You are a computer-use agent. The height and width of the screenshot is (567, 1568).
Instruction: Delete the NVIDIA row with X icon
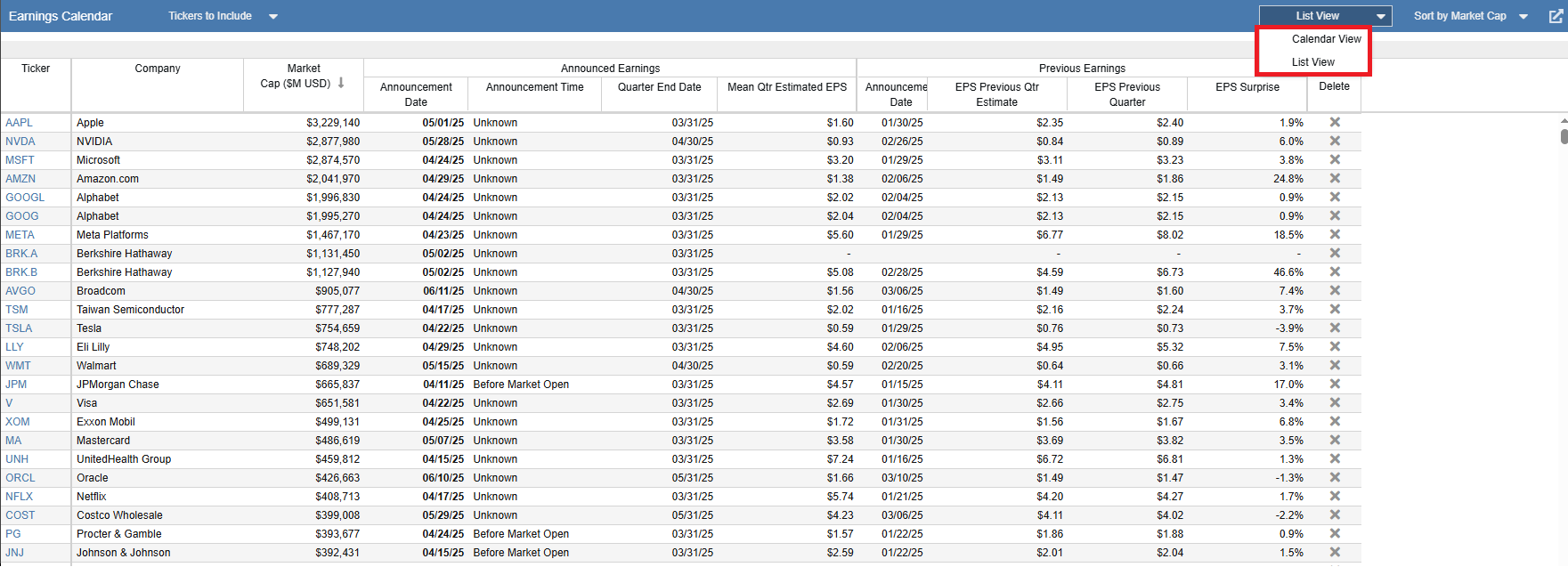point(1335,141)
